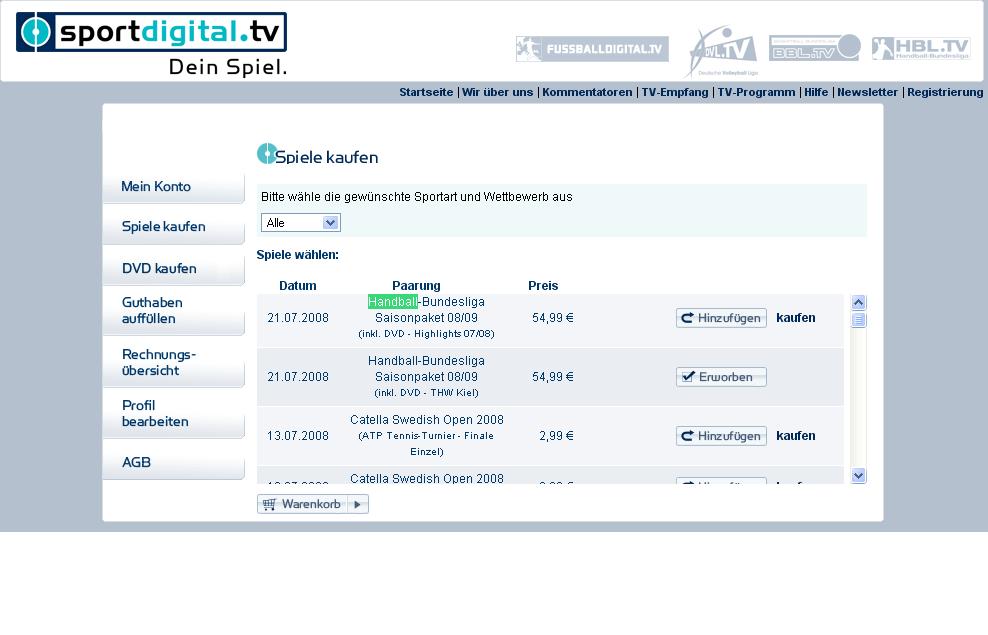Add Highlights 07/08 Saisonpaket via Hinzufügen
988x635 pixels.
721,318
